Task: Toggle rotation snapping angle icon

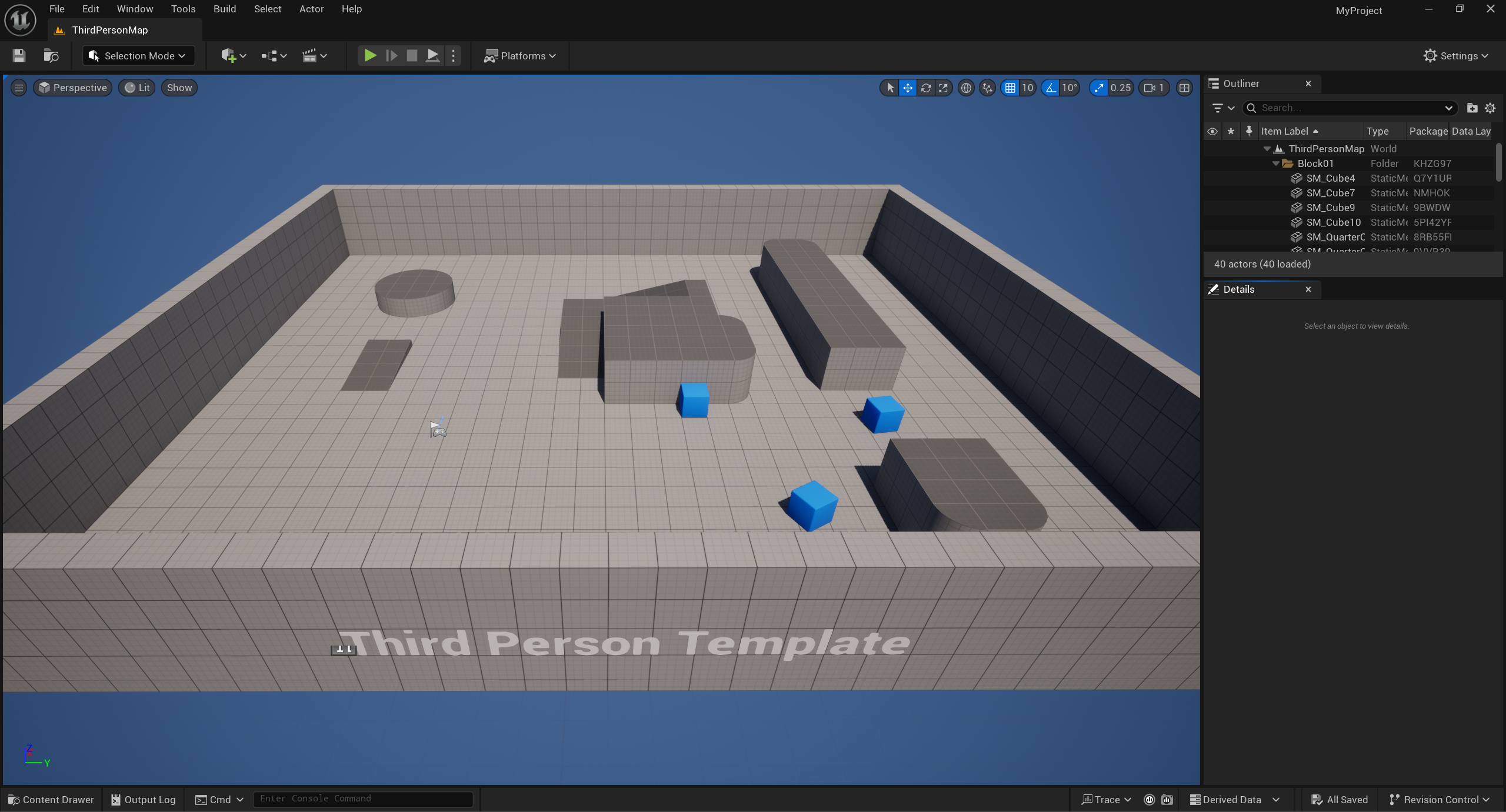Action: [1050, 88]
